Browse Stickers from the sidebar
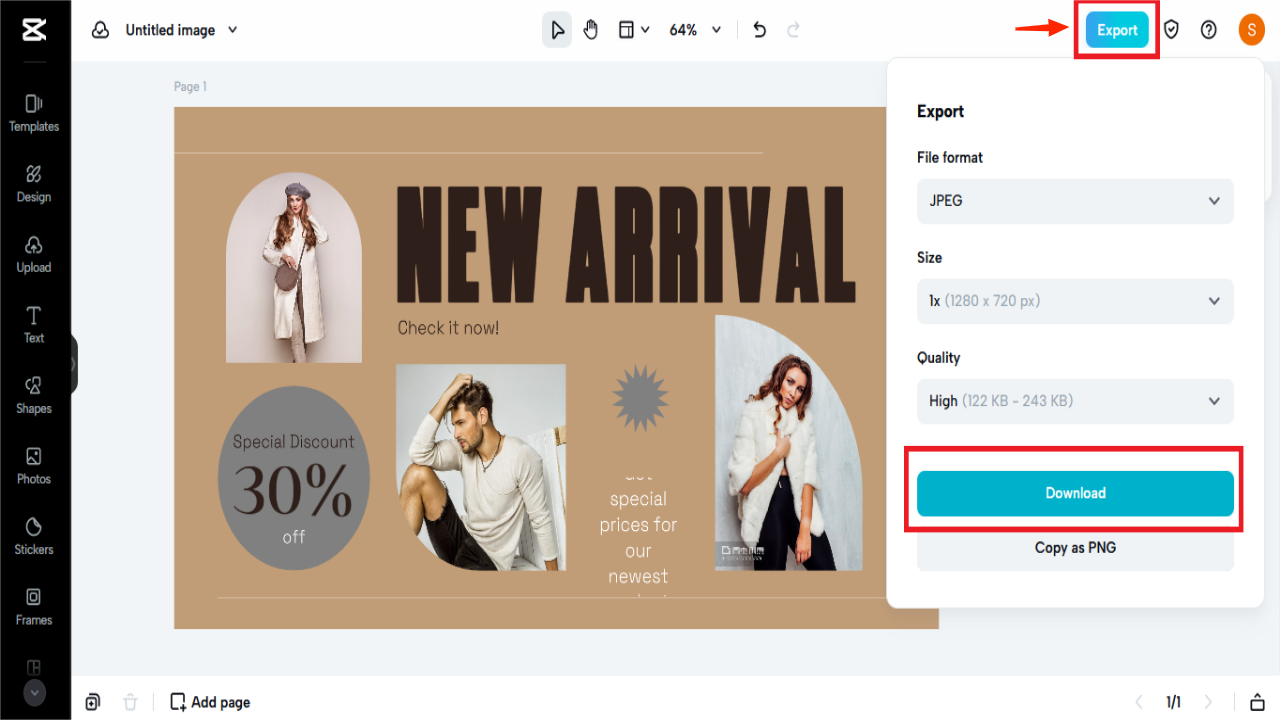The height and width of the screenshot is (720, 1280). tap(33, 534)
